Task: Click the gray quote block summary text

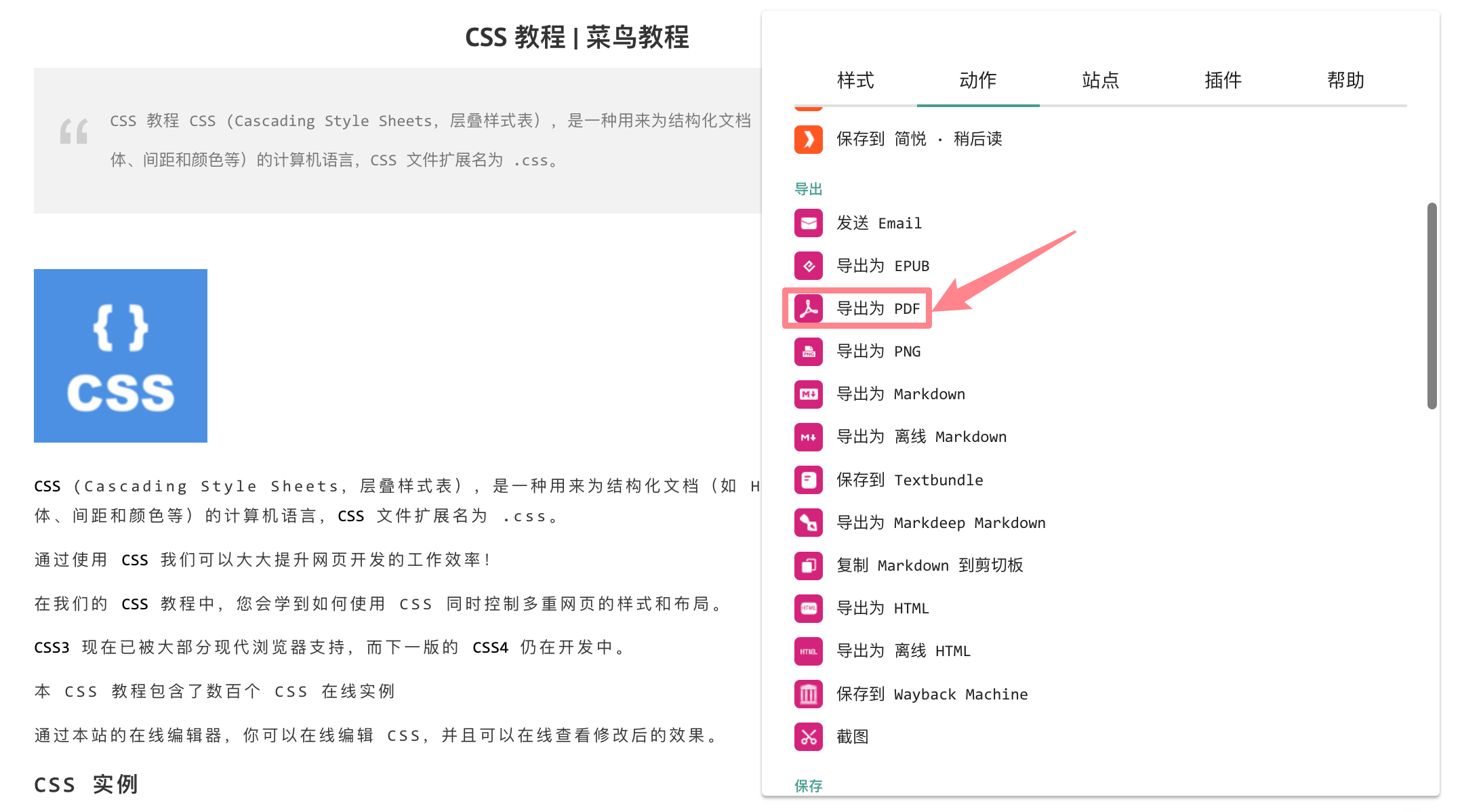Action: pos(430,140)
